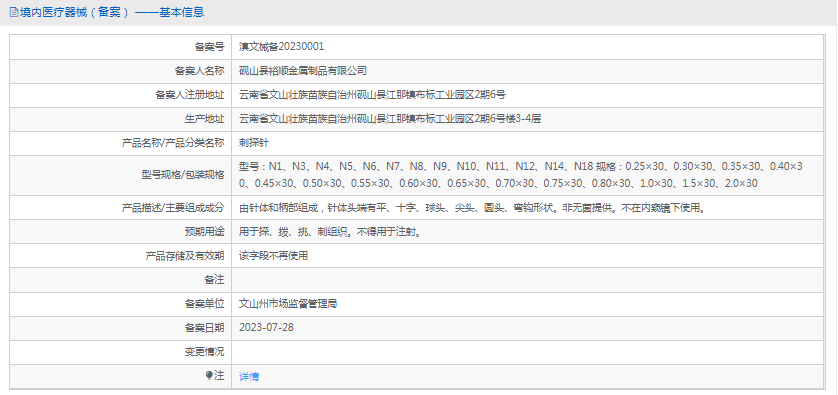Viewport: 838px width, 395px height.
Task: Select the product name 刺探针
Action: (254, 143)
